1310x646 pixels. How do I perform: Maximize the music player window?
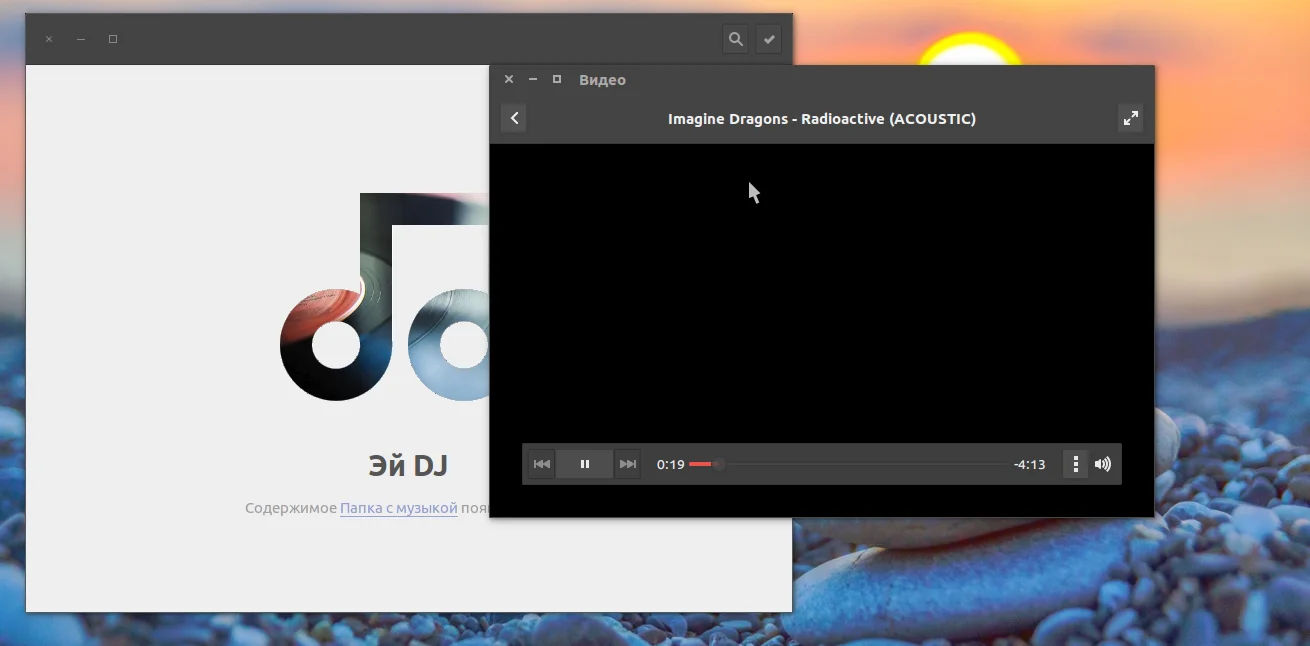pyautogui.click(x=113, y=39)
